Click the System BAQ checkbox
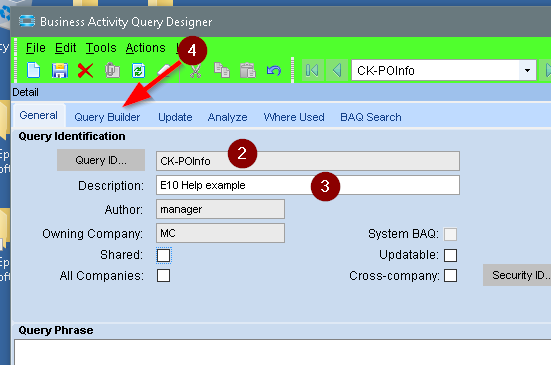Image resolution: width=551 pixels, height=365 pixels. point(450,234)
